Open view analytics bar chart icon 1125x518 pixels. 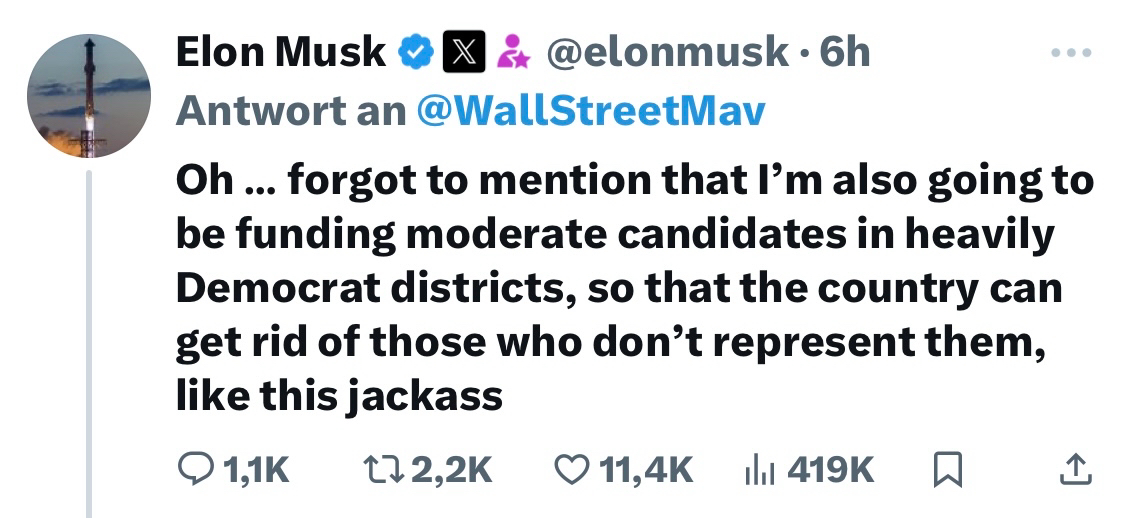coord(760,471)
